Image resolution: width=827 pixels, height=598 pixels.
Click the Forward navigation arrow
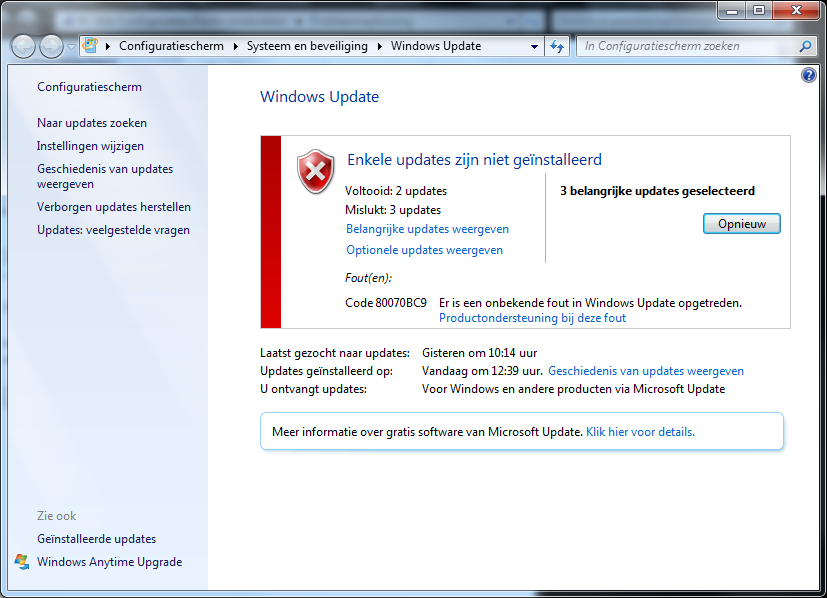[51, 46]
